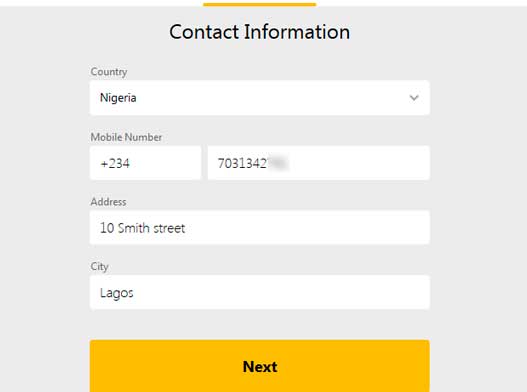The height and width of the screenshot is (392, 527).
Task: Click the blurred digits of mobile number
Action: pyautogui.click(x=278, y=163)
